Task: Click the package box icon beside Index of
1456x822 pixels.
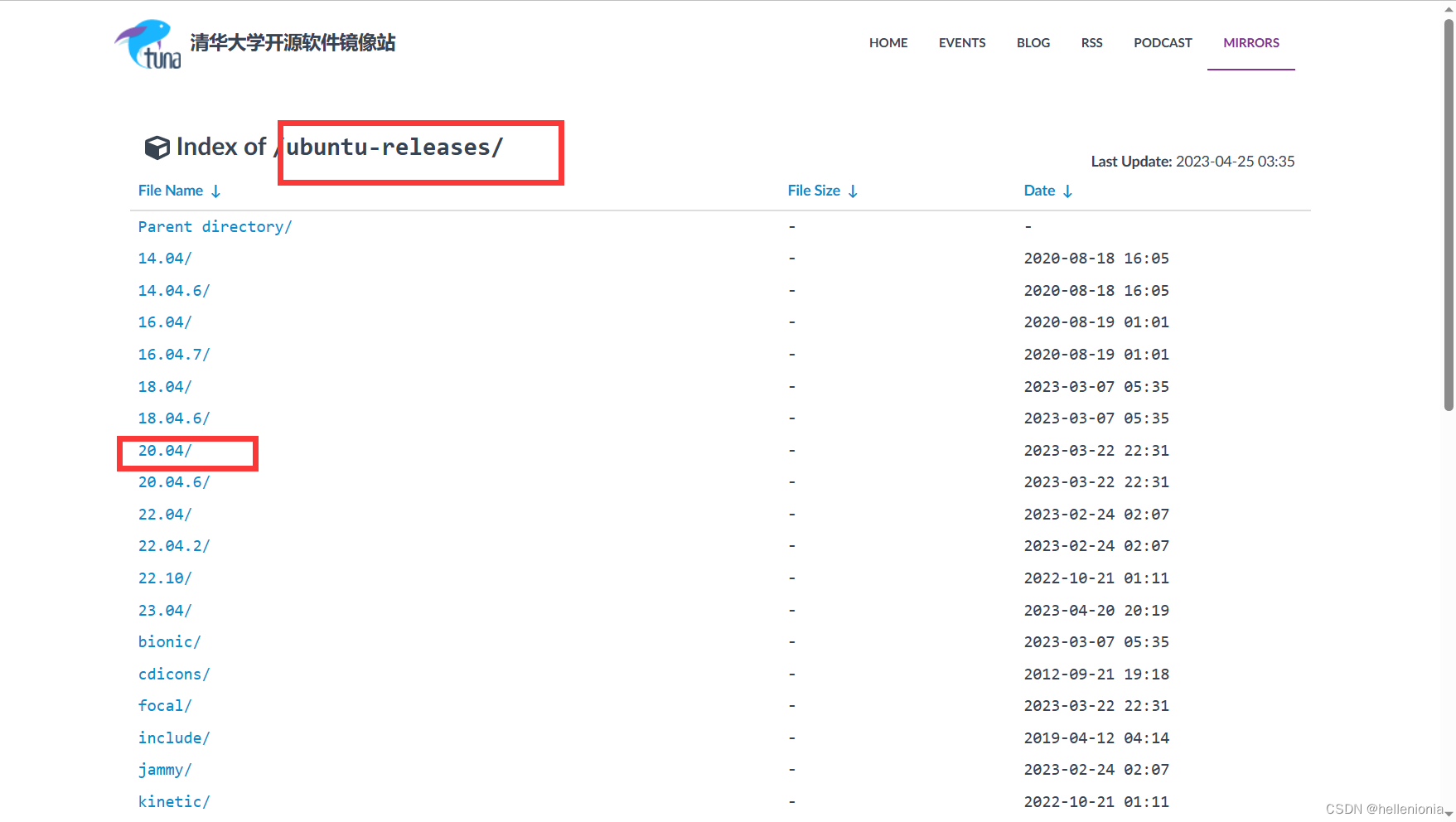Action: coord(157,147)
